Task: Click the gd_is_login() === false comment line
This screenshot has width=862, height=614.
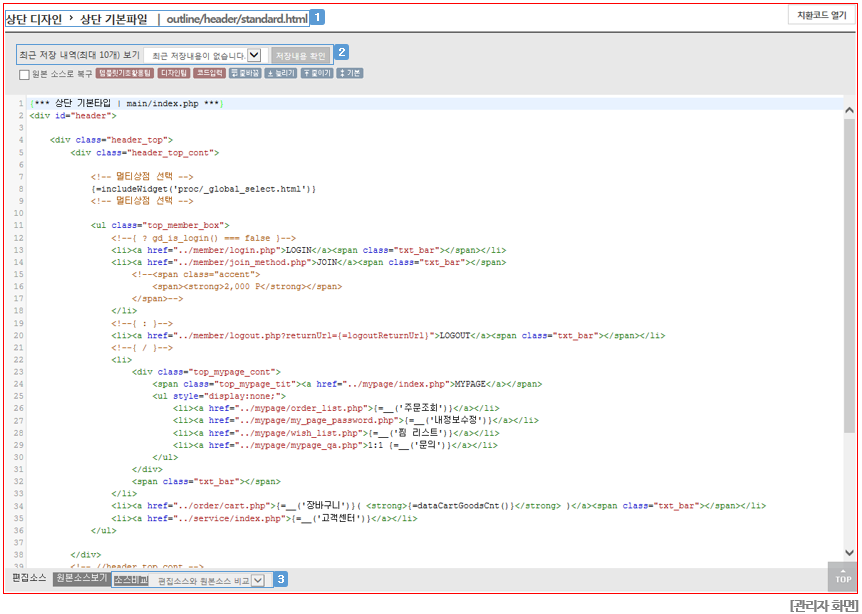Action: pos(203,238)
